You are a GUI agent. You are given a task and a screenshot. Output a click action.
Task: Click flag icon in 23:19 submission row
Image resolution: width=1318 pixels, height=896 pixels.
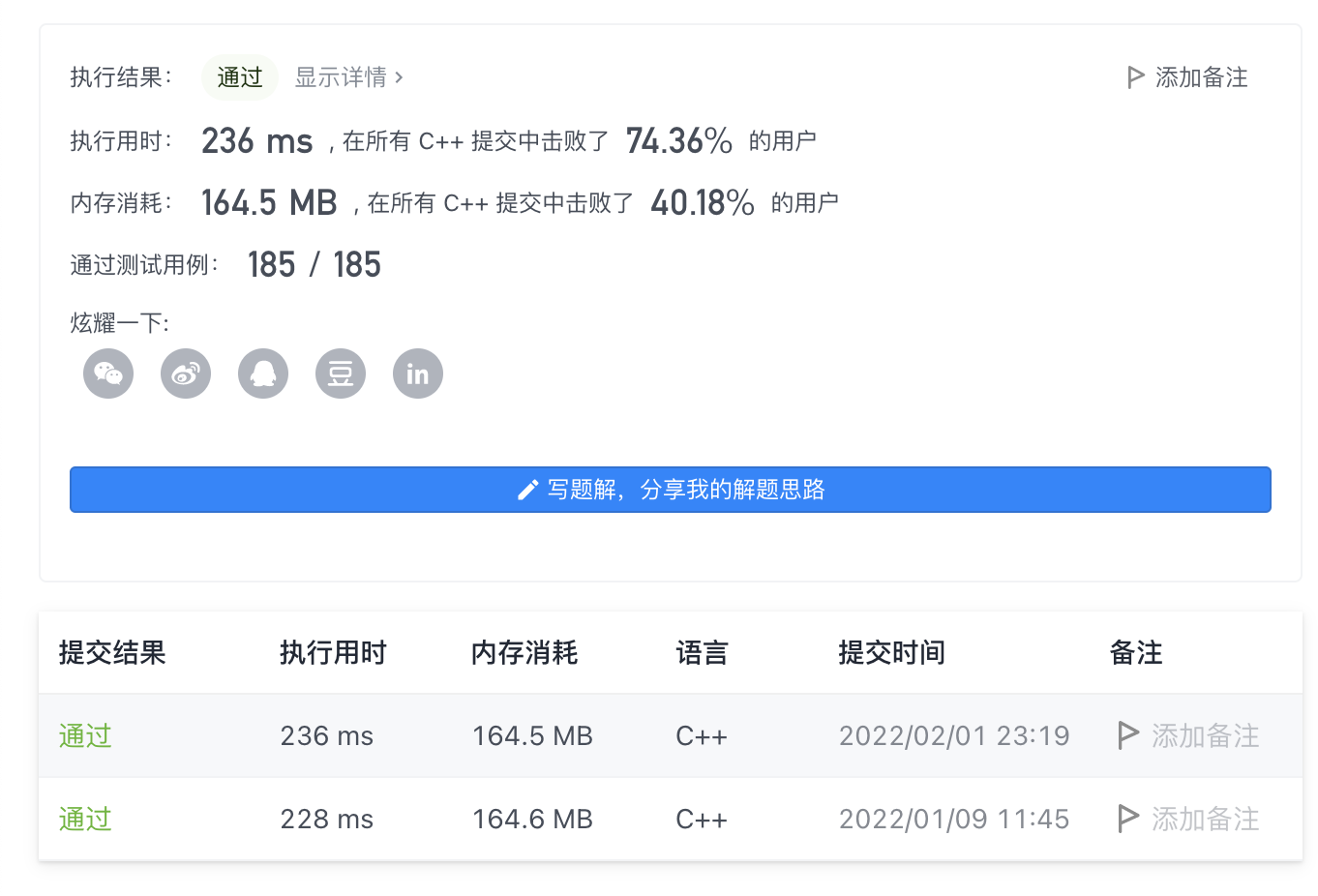[x=1127, y=735]
